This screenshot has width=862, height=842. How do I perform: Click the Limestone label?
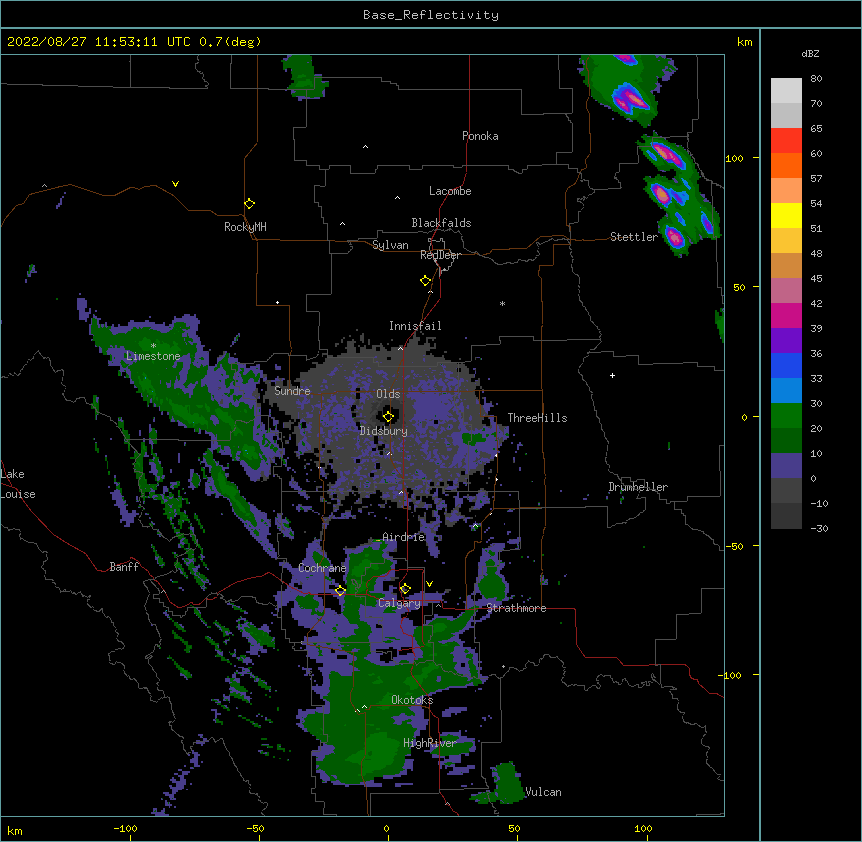153,356
